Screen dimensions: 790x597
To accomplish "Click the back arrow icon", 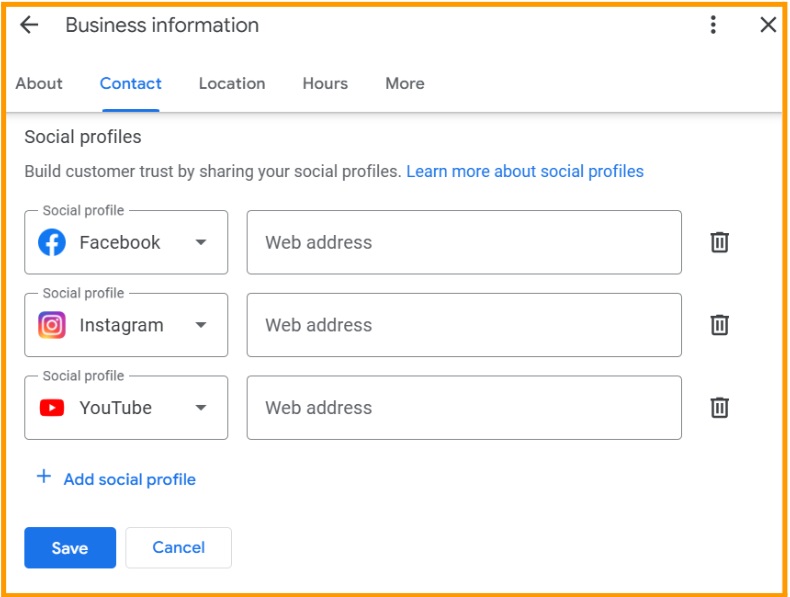I will pos(29,26).
